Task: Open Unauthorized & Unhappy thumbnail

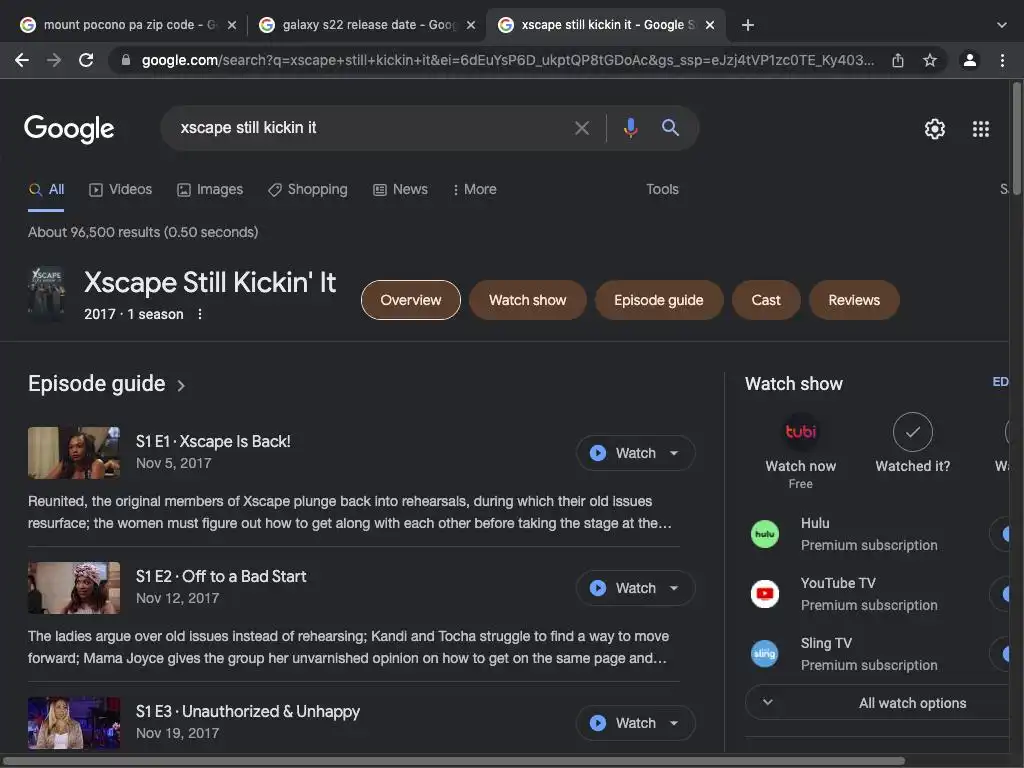Action: (x=74, y=723)
